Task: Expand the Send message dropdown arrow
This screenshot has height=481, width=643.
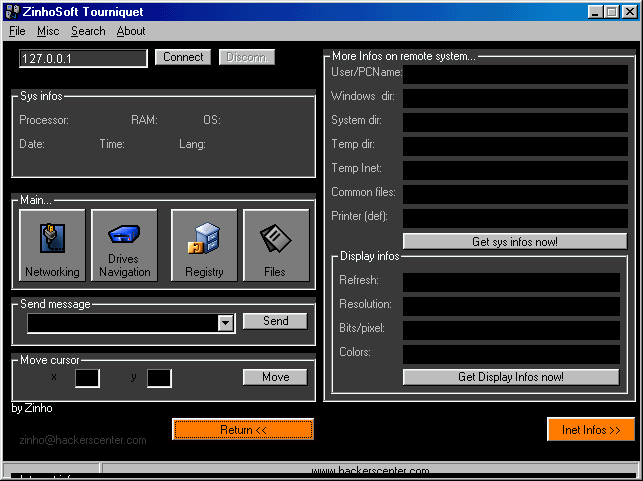Action: [x=225, y=322]
